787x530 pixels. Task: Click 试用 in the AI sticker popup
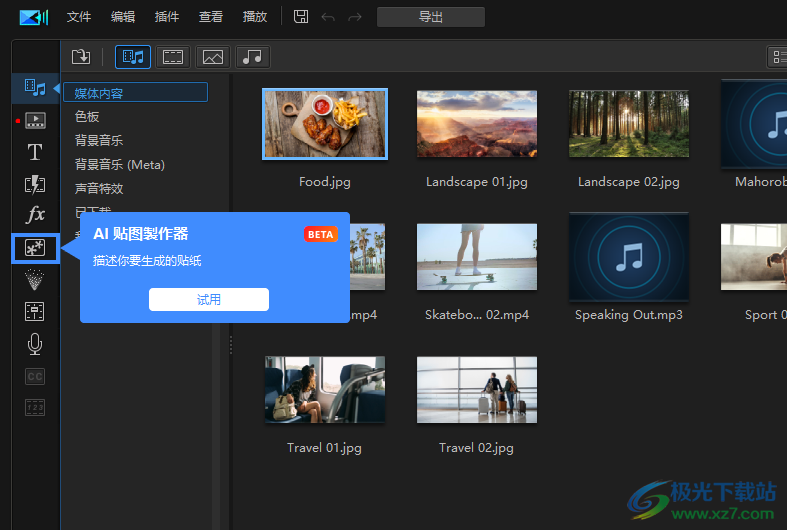click(x=209, y=300)
